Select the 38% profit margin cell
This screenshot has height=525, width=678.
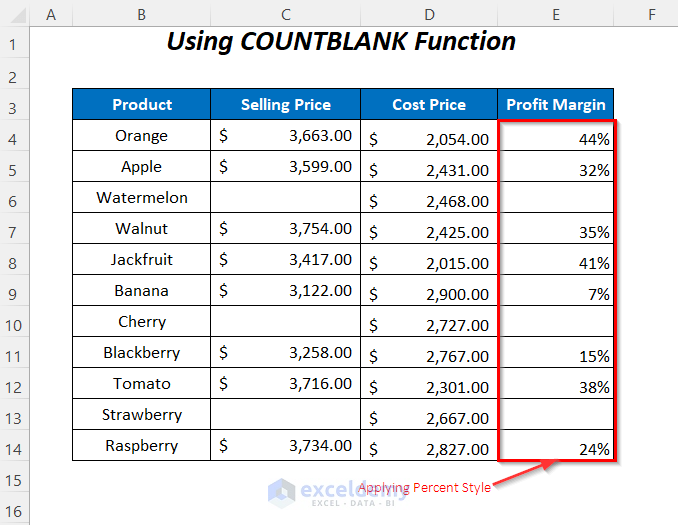[556, 383]
